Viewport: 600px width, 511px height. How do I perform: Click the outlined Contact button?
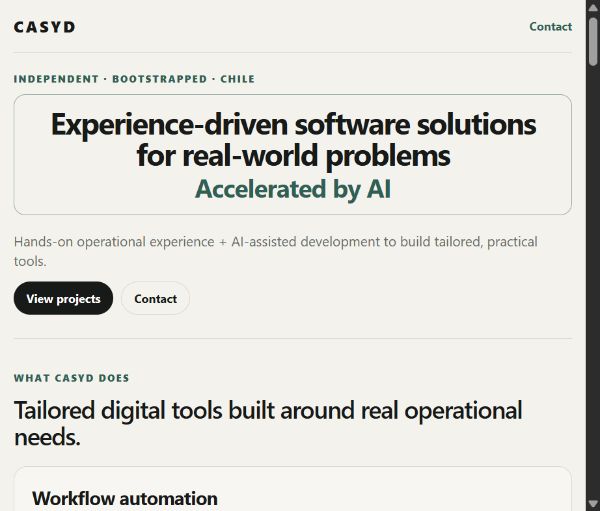pos(155,298)
